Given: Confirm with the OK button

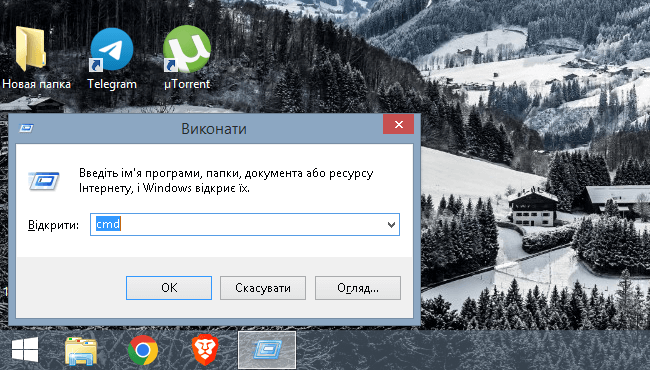Looking at the screenshot, I should [169, 288].
